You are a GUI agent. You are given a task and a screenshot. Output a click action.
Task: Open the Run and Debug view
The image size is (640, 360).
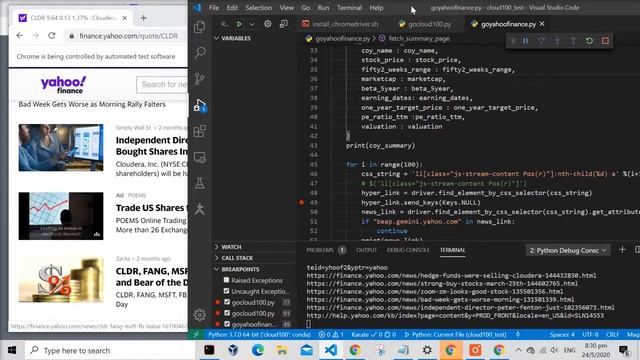[200, 105]
